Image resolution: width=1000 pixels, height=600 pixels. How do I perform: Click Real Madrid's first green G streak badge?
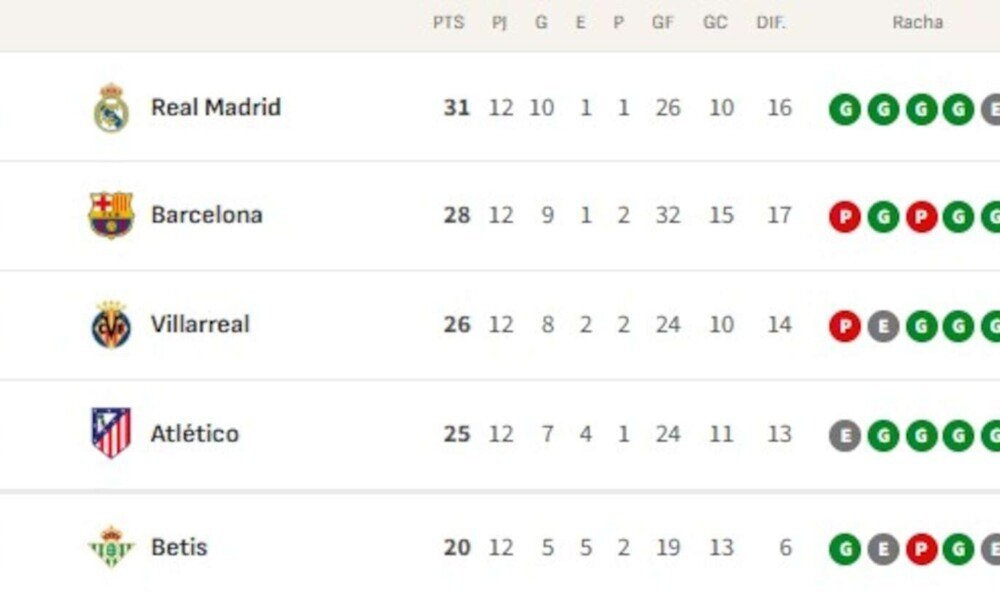[845, 109]
